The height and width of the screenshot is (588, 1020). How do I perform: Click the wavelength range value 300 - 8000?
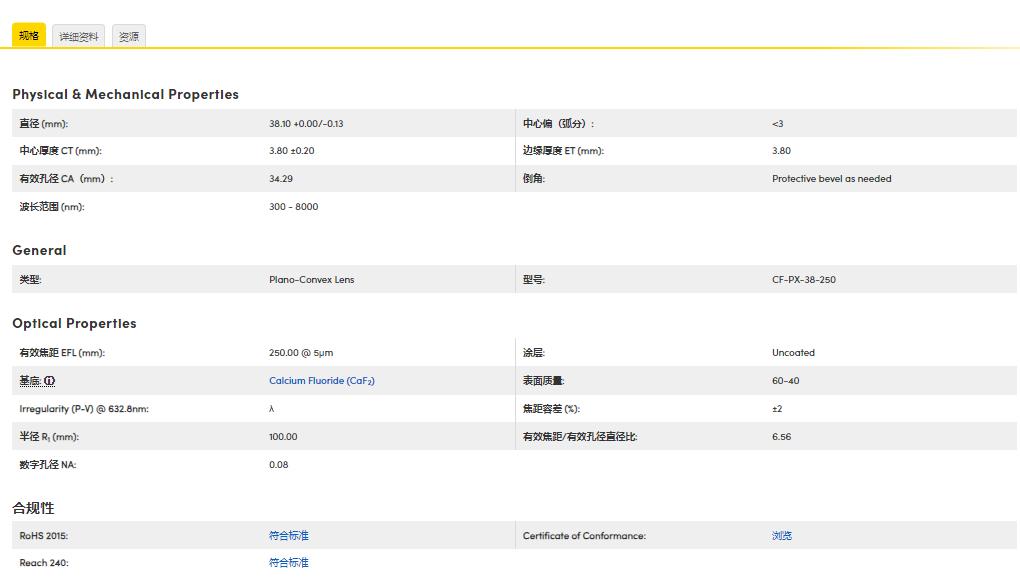coord(293,207)
